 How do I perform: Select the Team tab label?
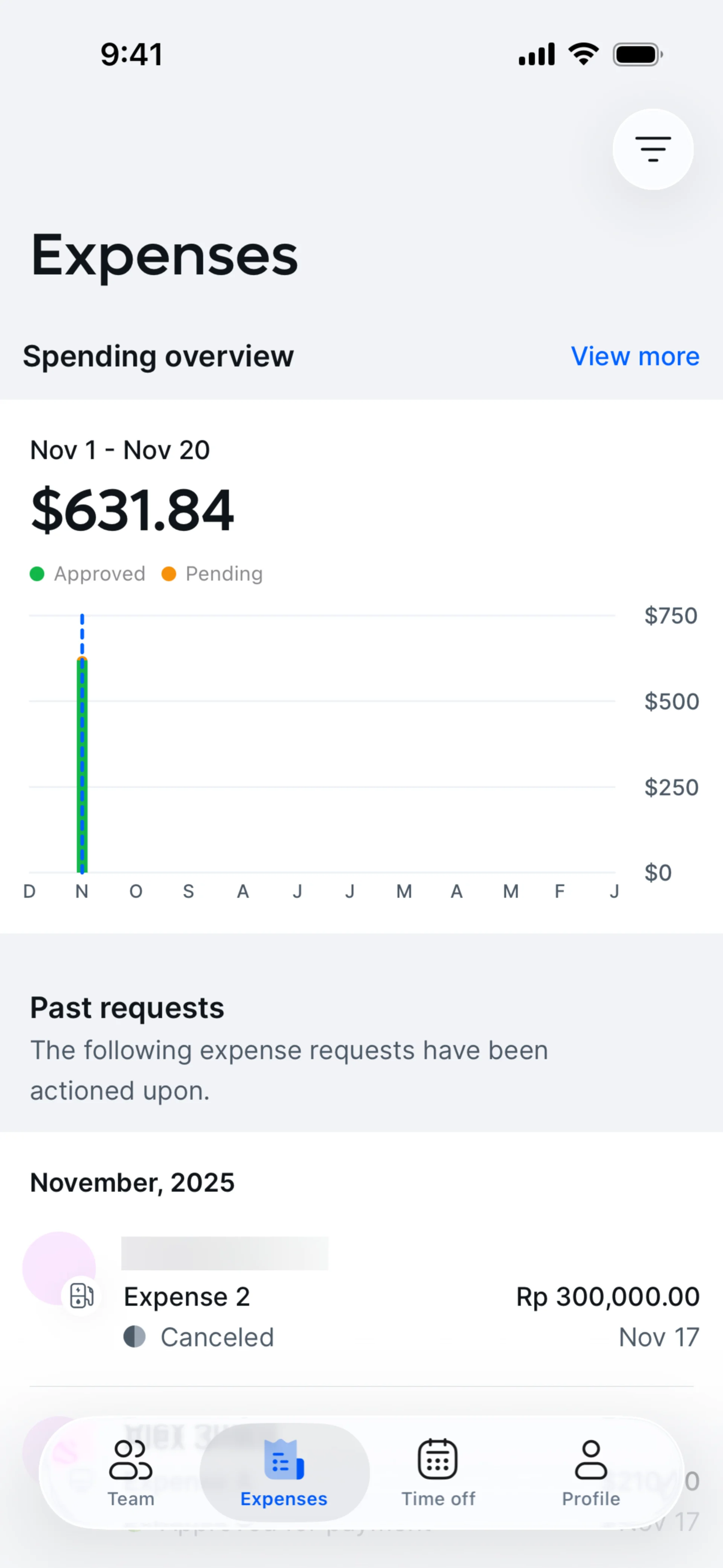click(x=131, y=1499)
